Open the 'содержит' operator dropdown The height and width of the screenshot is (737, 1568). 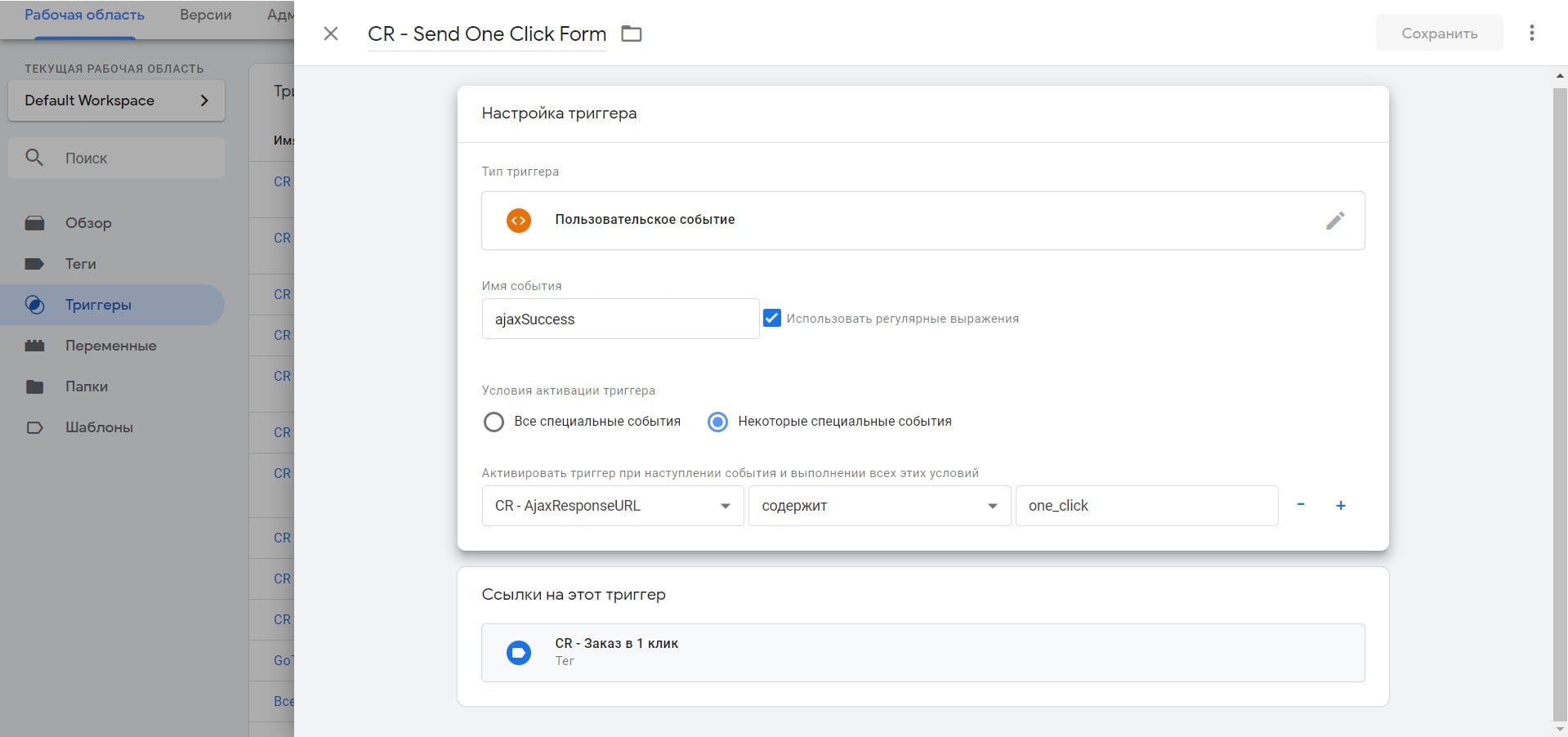(x=878, y=506)
